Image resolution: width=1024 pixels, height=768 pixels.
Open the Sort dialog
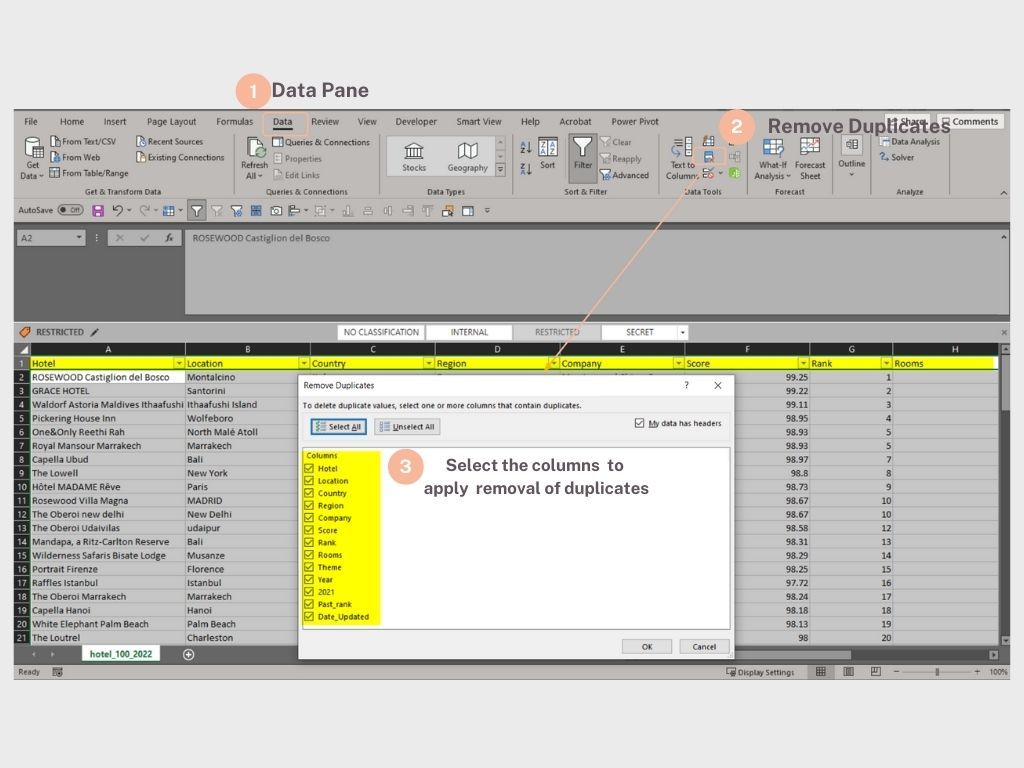point(547,154)
